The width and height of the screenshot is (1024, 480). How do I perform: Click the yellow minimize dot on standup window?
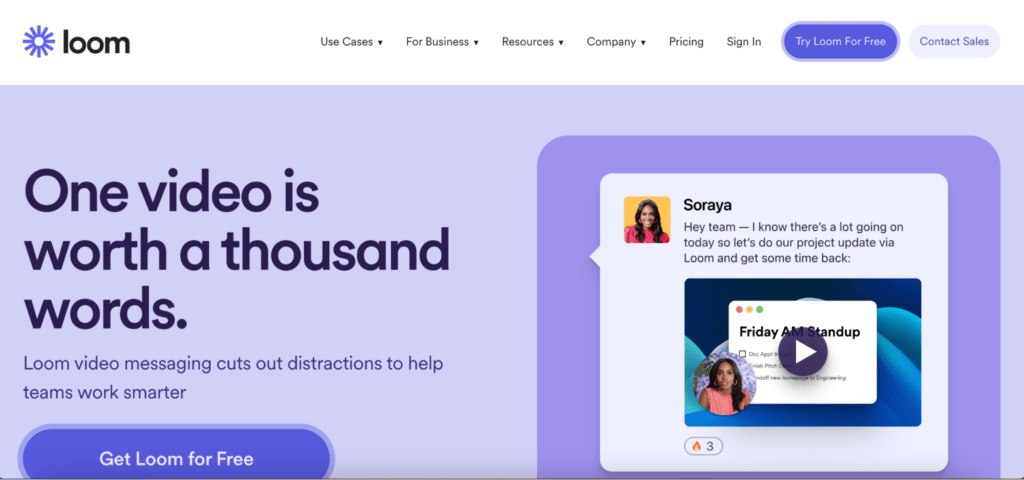(750, 310)
